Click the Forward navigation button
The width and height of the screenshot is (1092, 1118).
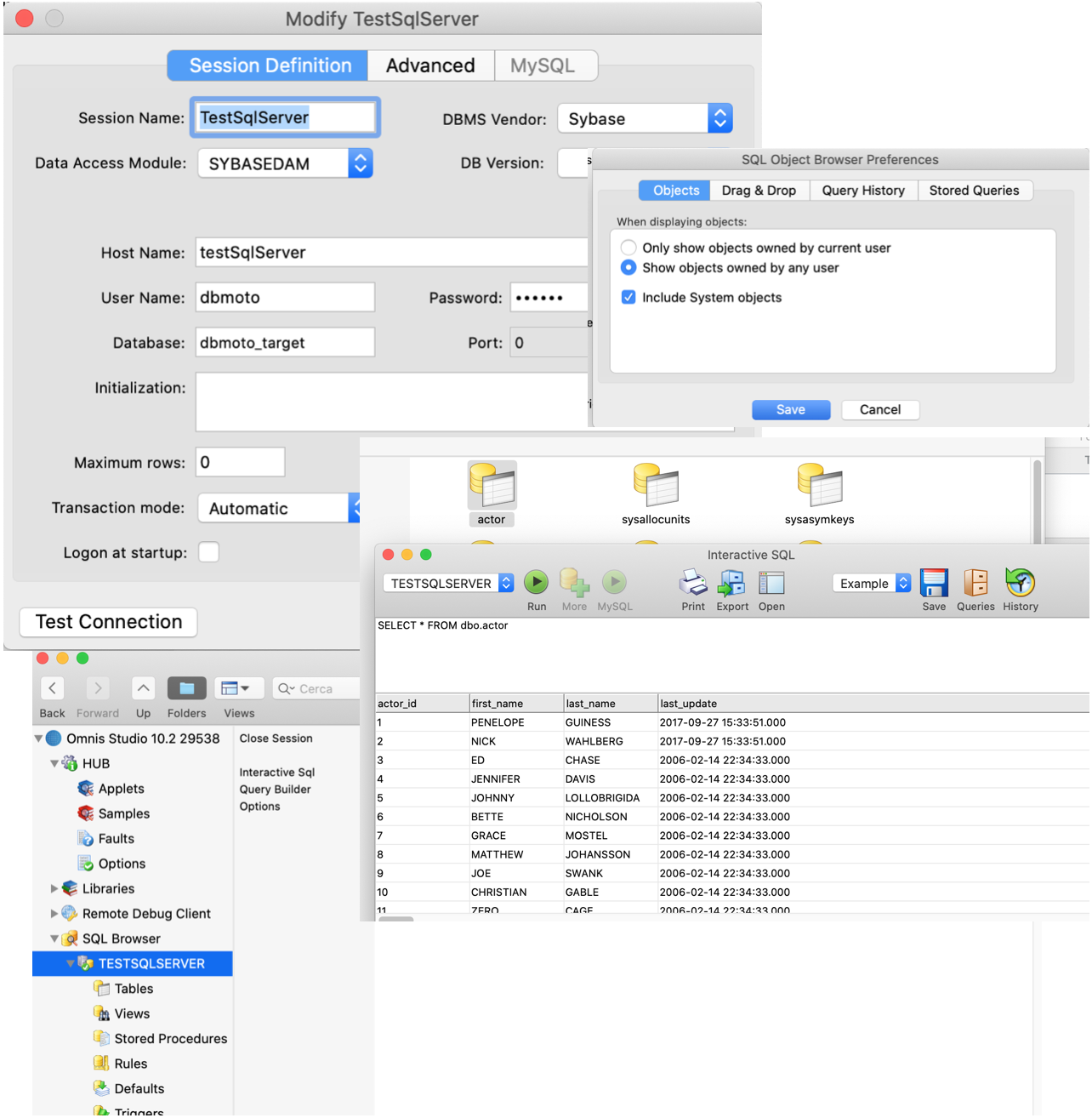[x=98, y=688]
